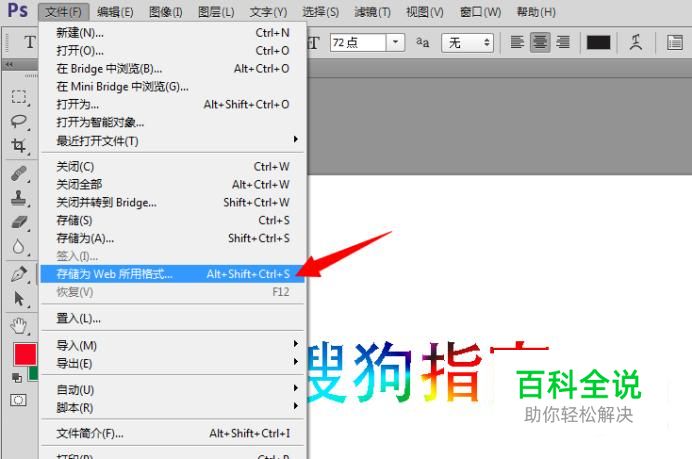
Task: Collapse the tools panel double-arrow
Action: click(9, 64)
